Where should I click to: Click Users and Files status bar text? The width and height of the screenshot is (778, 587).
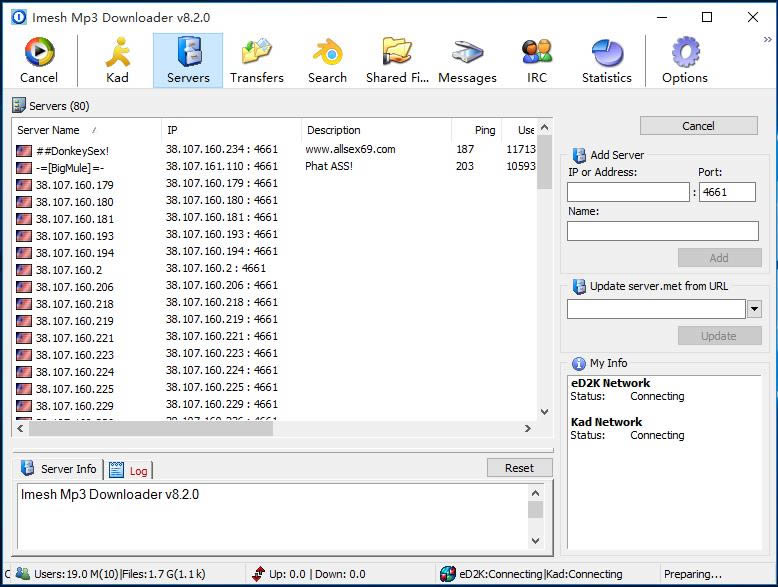(120, 574)
